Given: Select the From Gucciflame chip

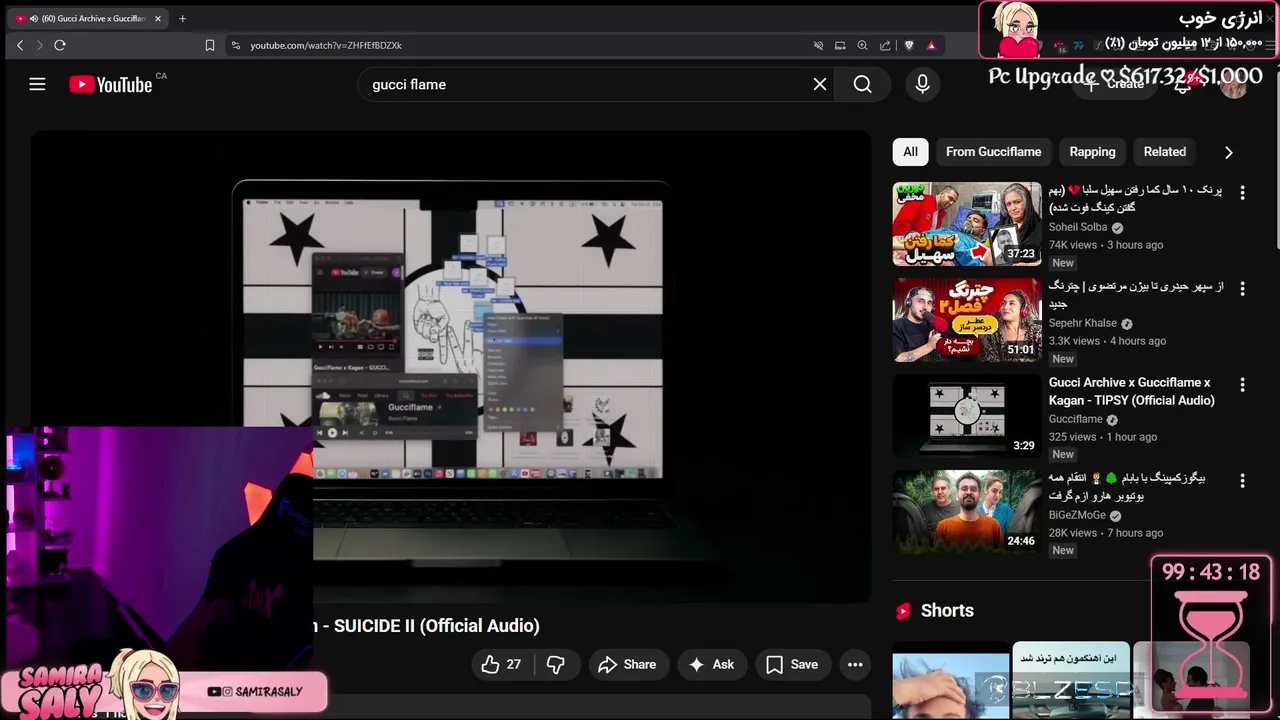Looking at the screenshot, I should pos(993,152).
